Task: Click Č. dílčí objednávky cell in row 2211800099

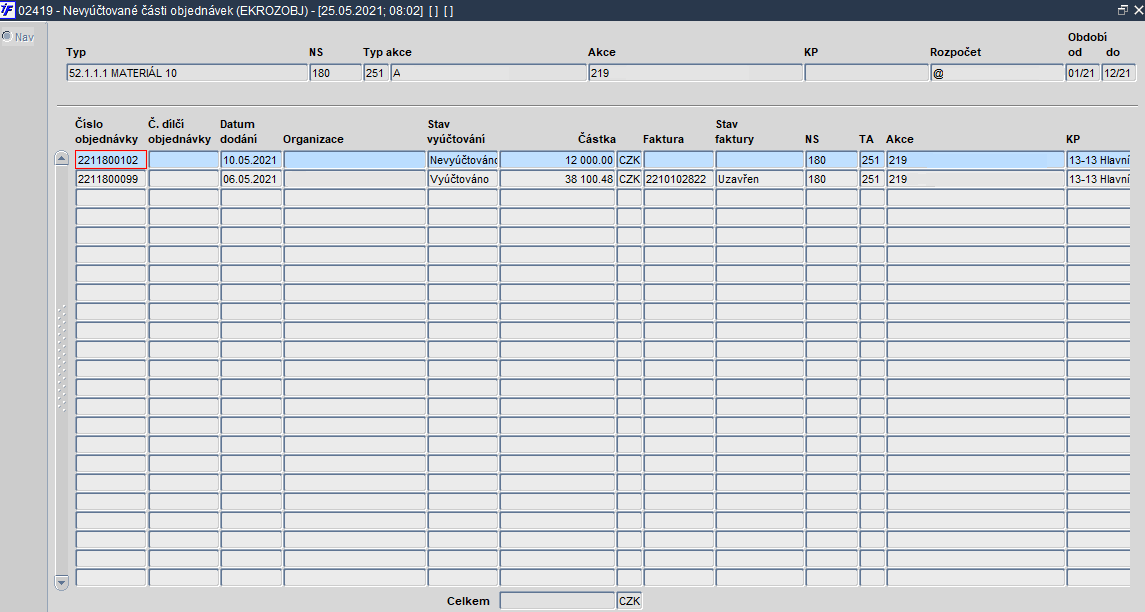Action: [183, 179]
